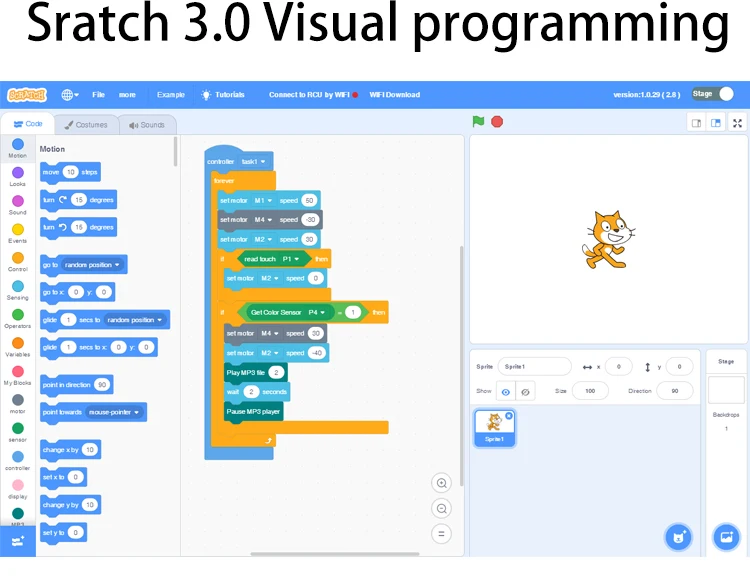Toggle the Stage switch
Image resolution: width=750 pixels, height=582 pixels.
pos(713,94)
